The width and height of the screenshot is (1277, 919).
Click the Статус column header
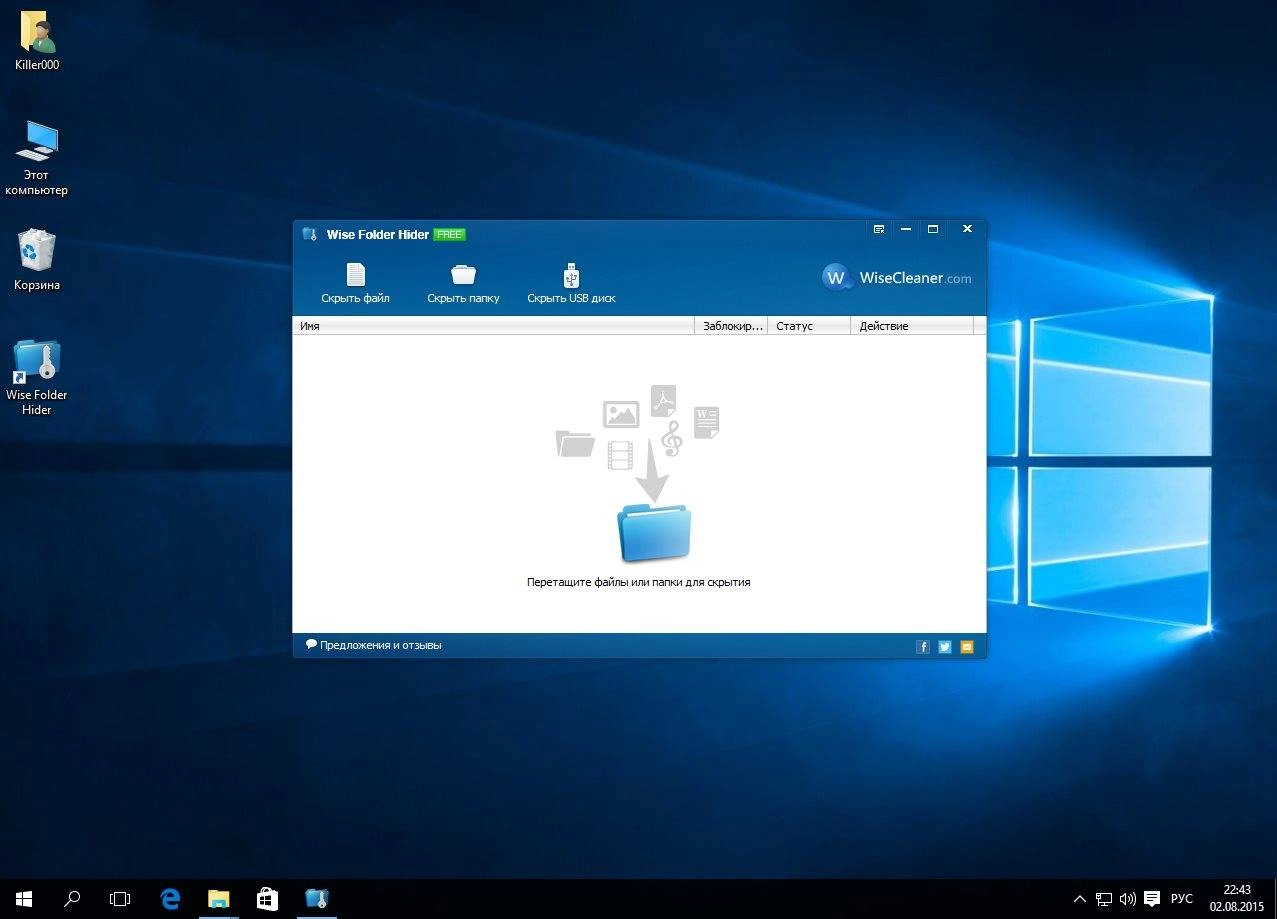coord(809,326)
